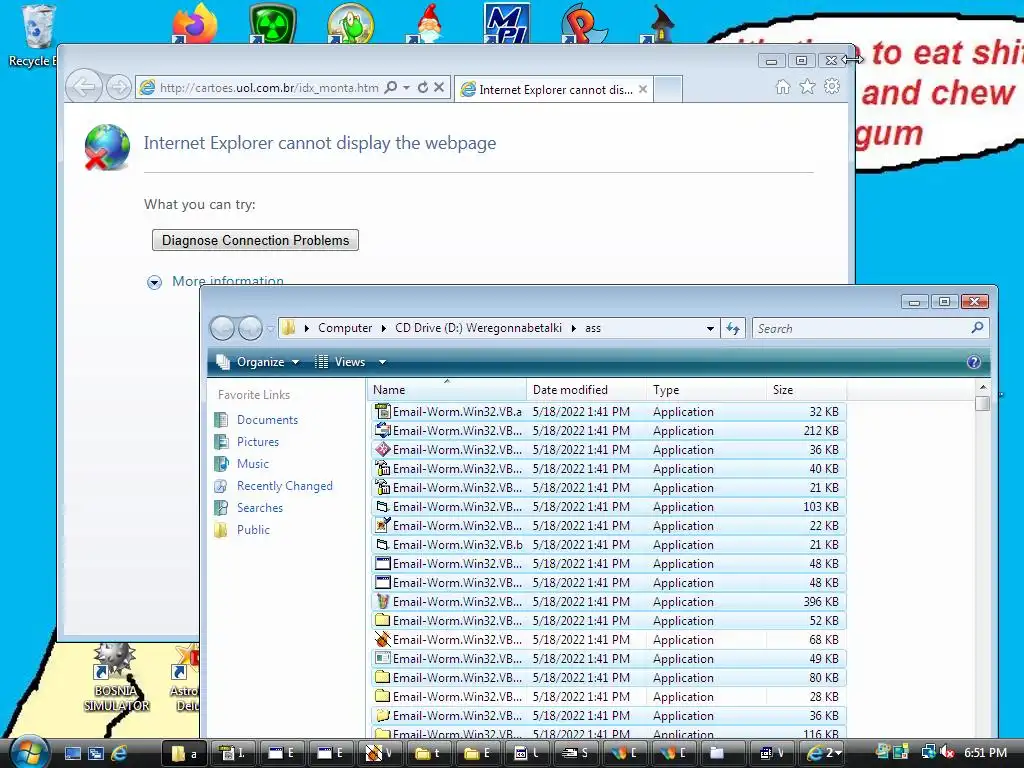Stop loading the page in Internet Explorer
Screen dimensions: 1024x768
(439, 87)
